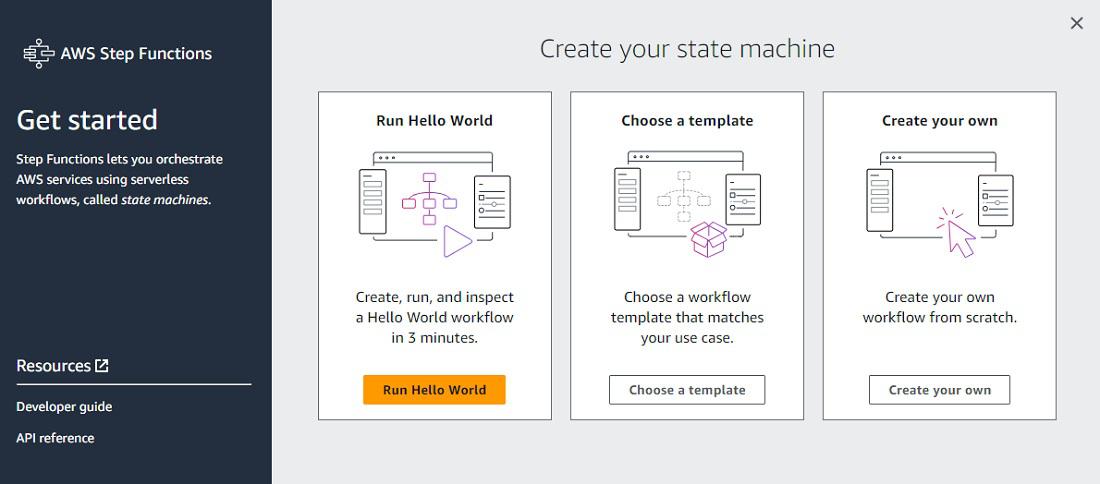Open the API reference link

[x=55, y=438]
